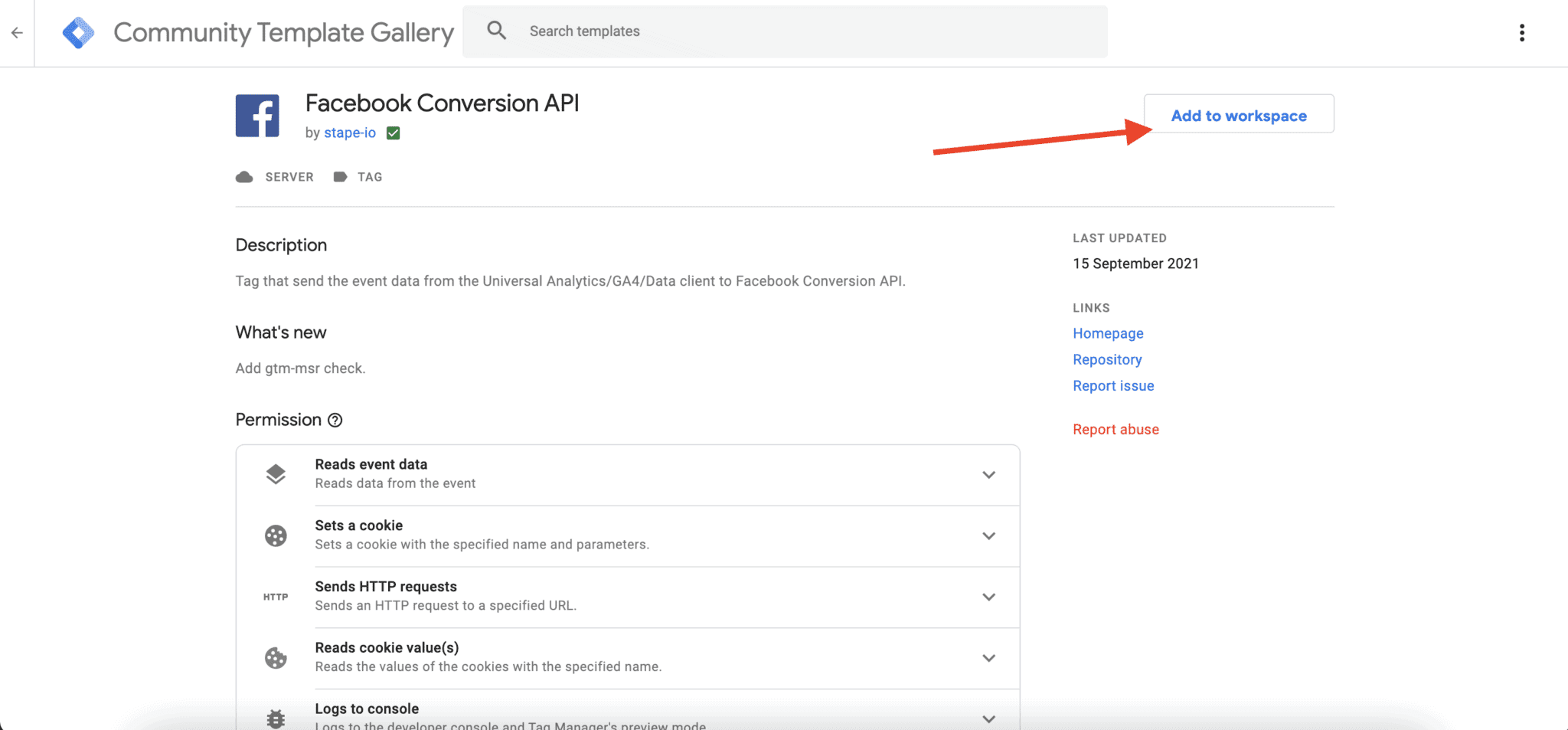Click the Sets a cookie icon
The height and width of the screenshot is (730, 1568).
click(x=276, y=535)
